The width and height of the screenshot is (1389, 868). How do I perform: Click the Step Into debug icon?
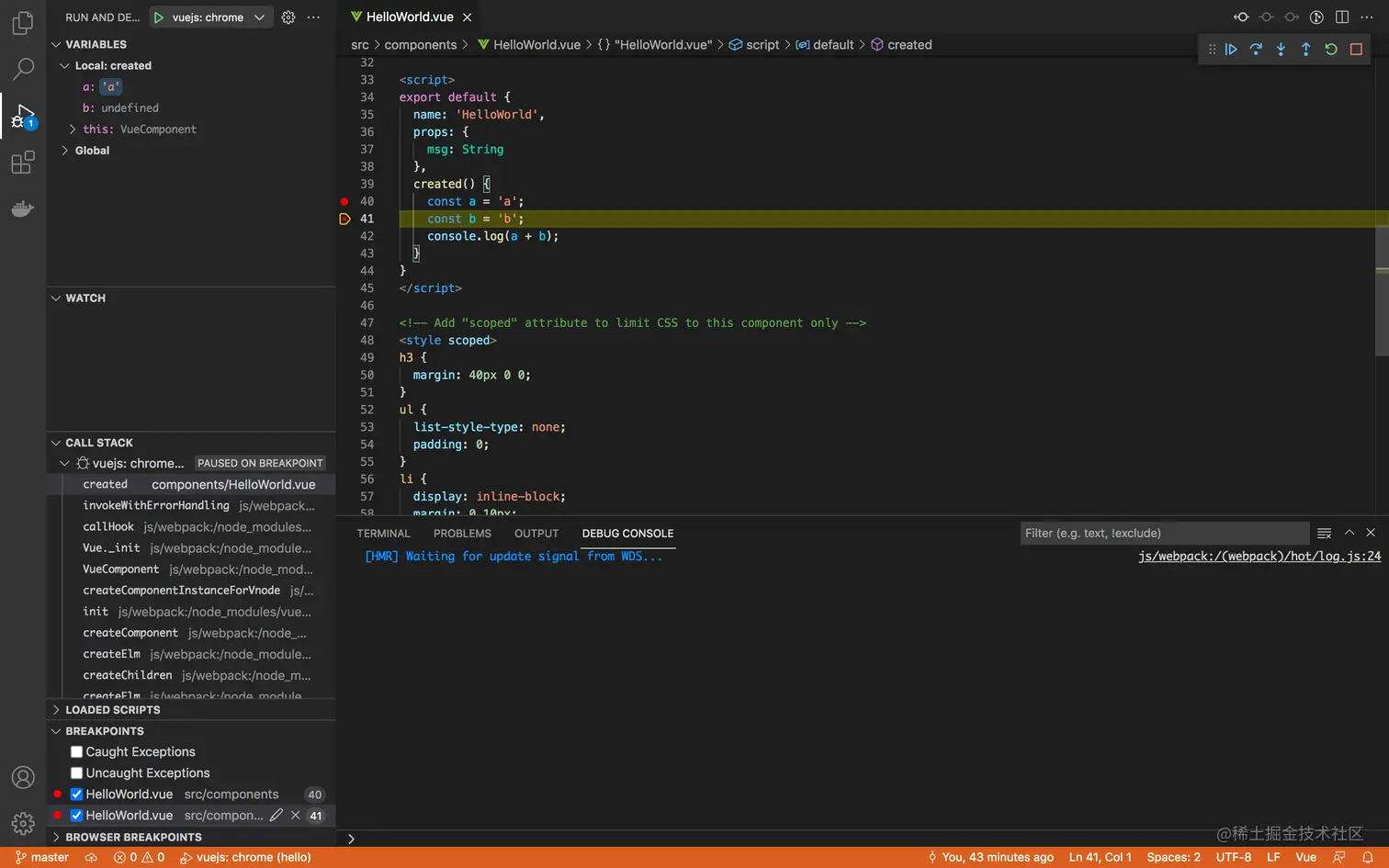pyautogui.click(x=1281, y=50)
